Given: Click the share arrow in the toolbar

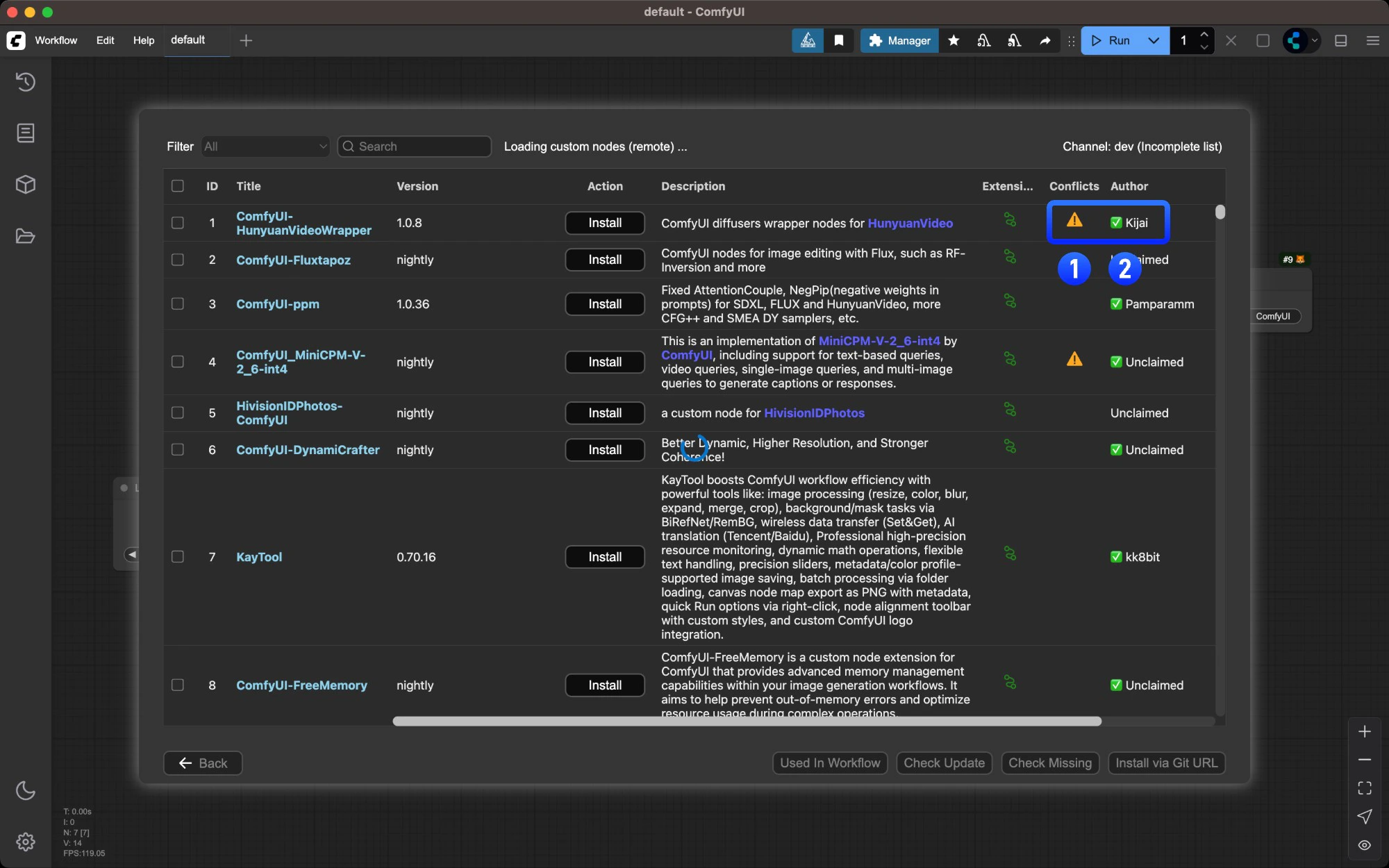Looking at the screenshot, I should (1045, 41).
